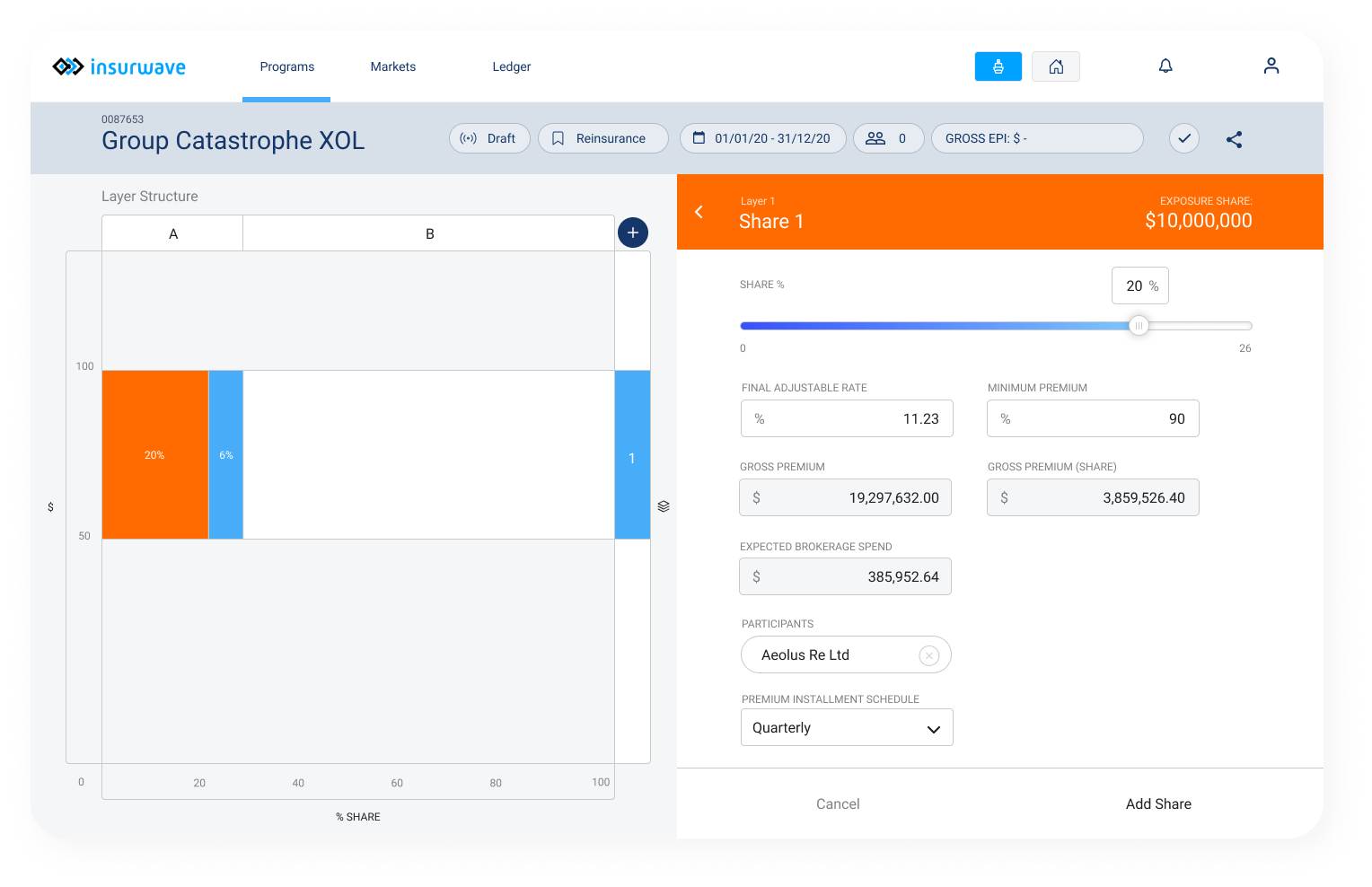Select the orange 20% share block
Image resolution: width=1372 pixels, height=887 pixels.
click(x=155, y=455)
